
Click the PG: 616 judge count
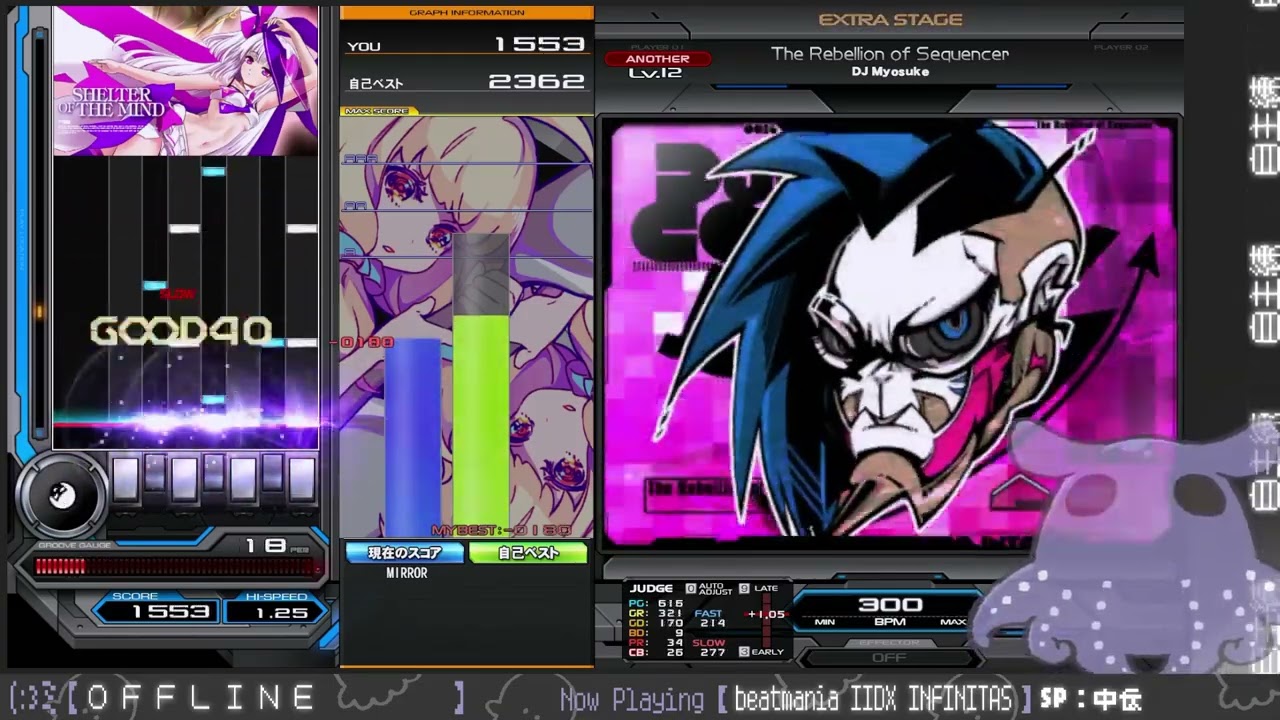pyautogui.click(x=656, y=604)
